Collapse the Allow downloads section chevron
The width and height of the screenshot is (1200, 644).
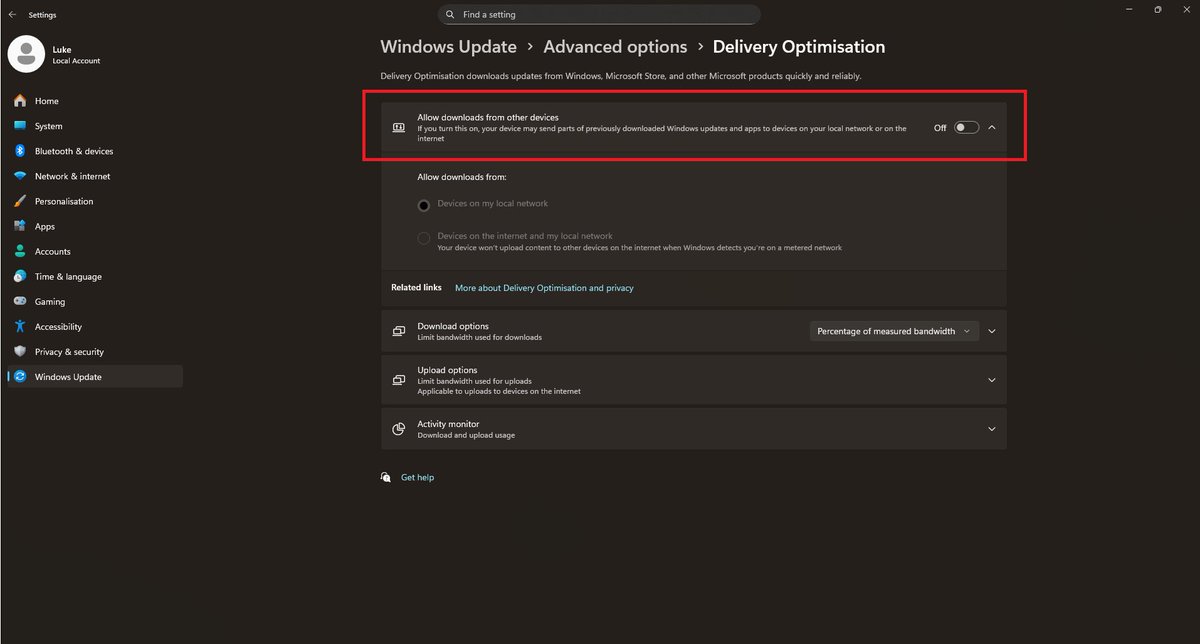click(x=992, y=127)
